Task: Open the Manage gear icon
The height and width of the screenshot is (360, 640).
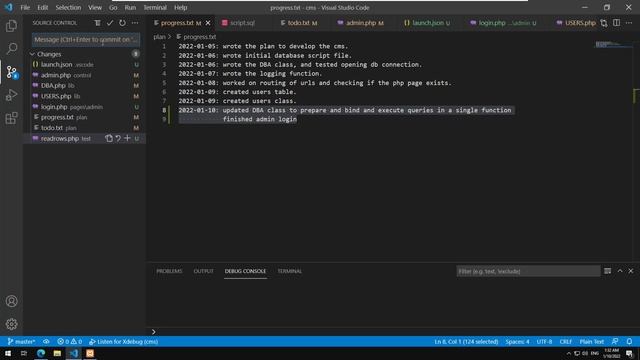Action: [x=11, y=324]
